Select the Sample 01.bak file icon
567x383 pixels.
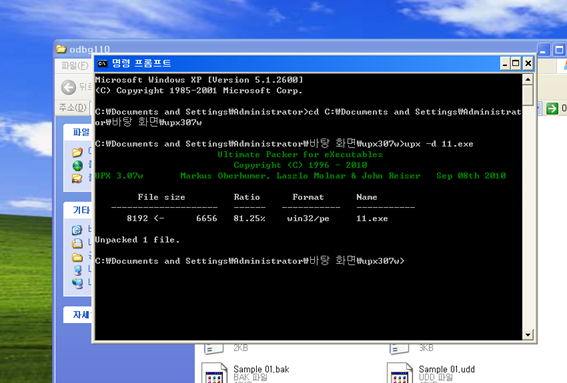pyautogui.click(x=215, y=373)
